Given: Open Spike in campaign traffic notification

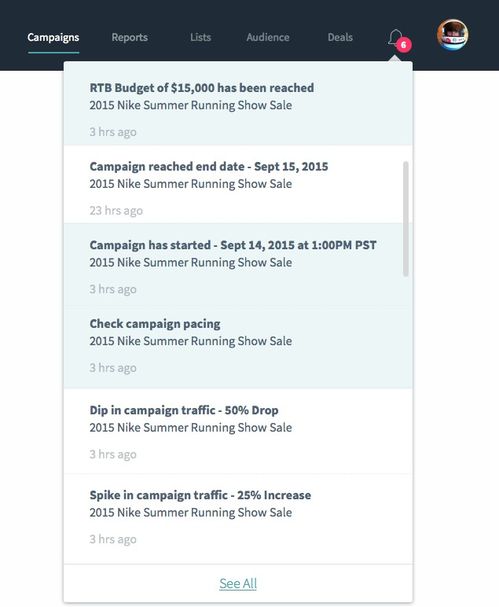Looking at the screenshot, I should pos(238,518).
